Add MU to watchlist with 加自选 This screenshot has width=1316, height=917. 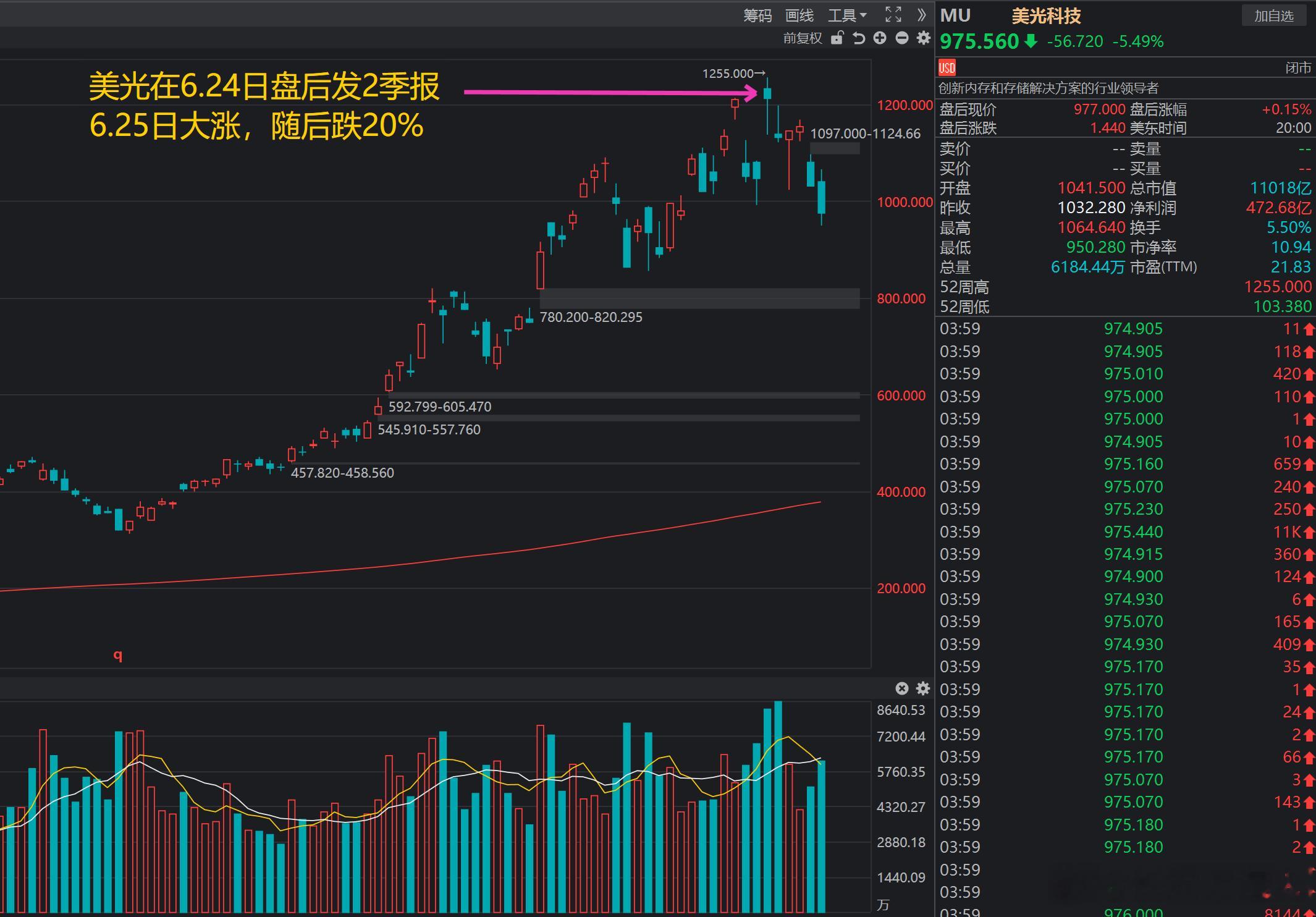pos(1274,16)
